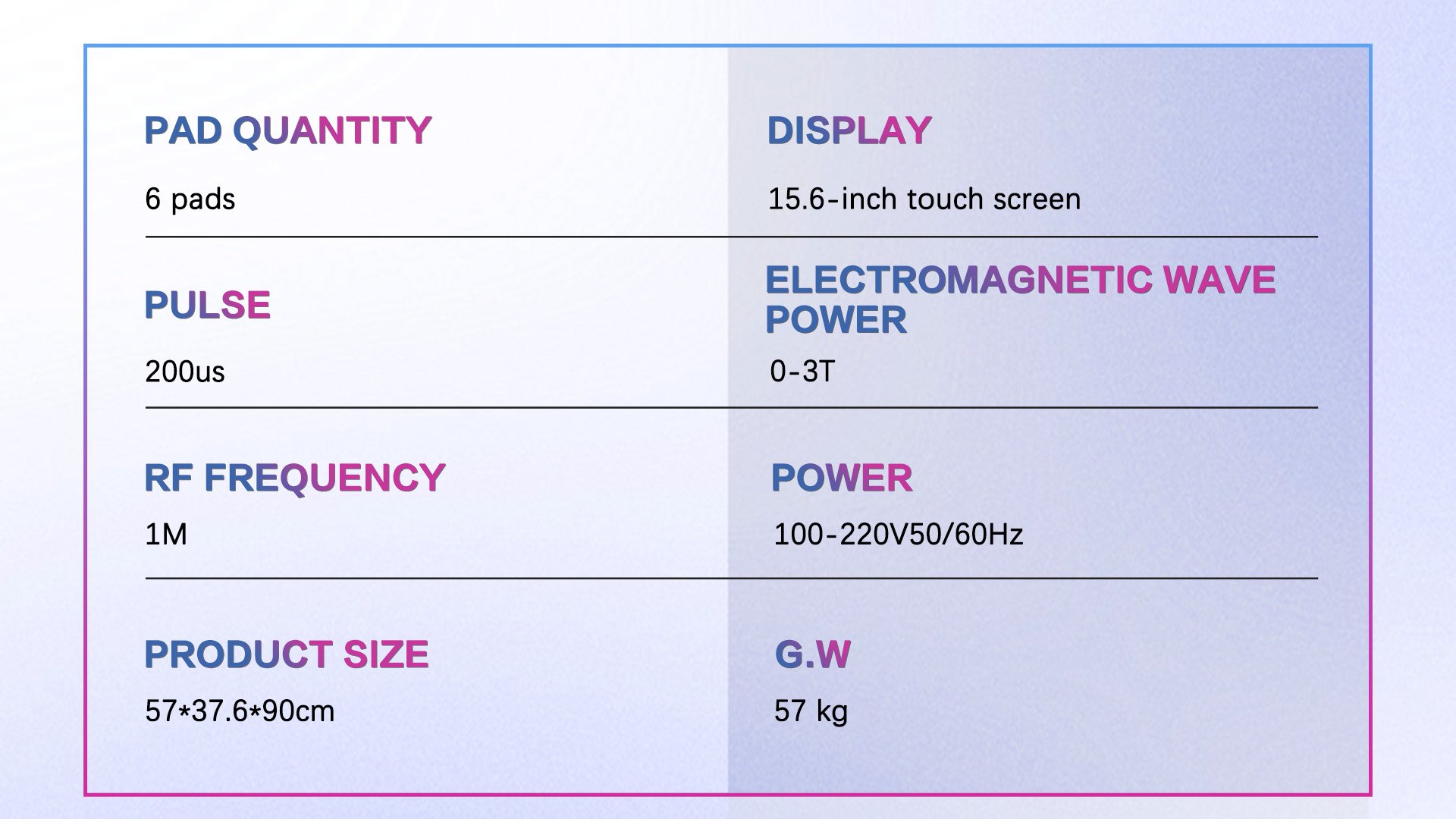
Task: Select the "57 kg" weight value
Action: [810, 711]
